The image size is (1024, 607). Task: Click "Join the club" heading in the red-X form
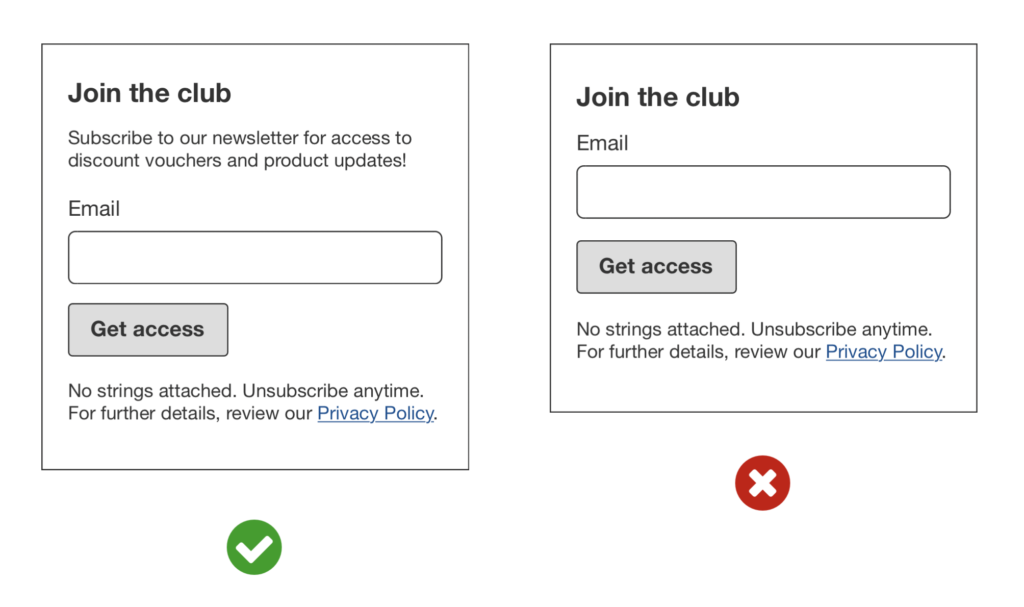(x=657, y=97)
